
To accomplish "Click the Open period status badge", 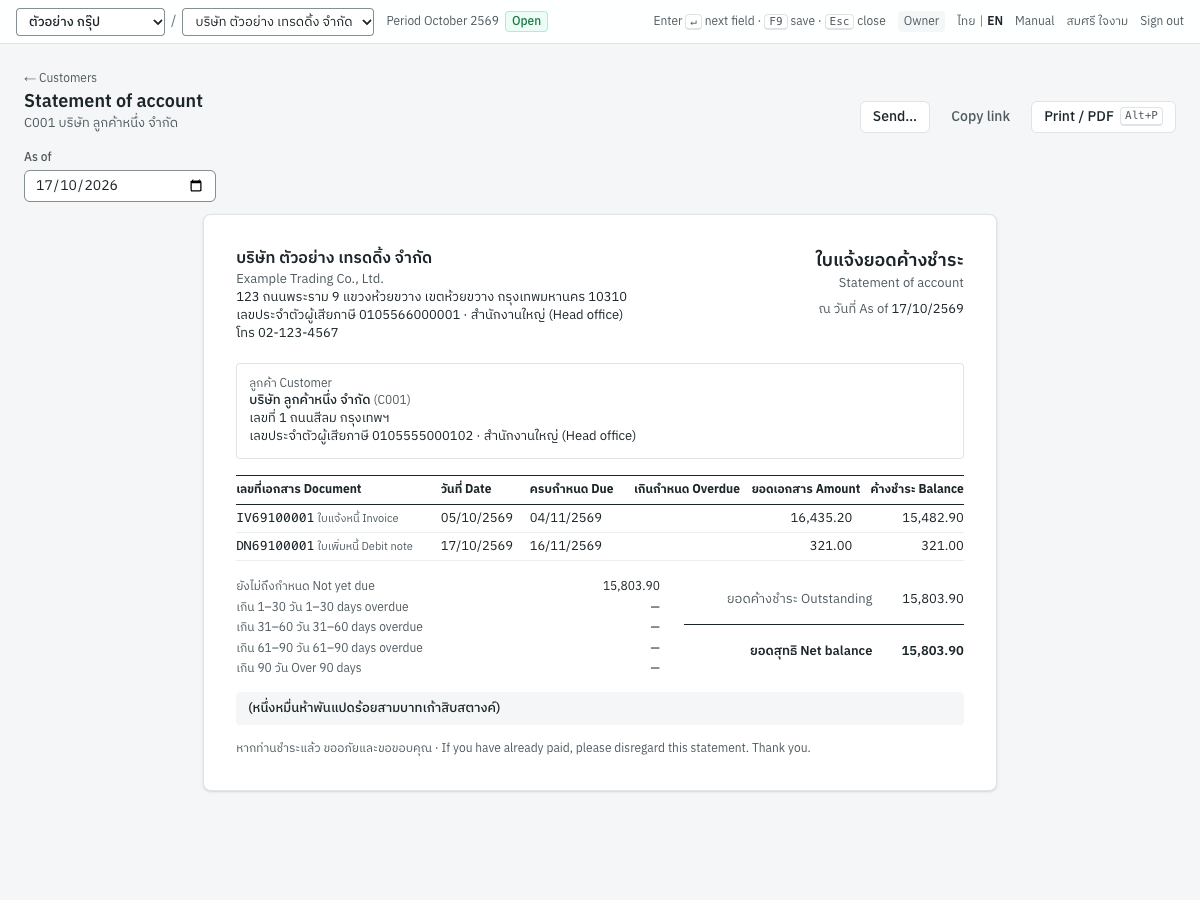I will [526, 21].
